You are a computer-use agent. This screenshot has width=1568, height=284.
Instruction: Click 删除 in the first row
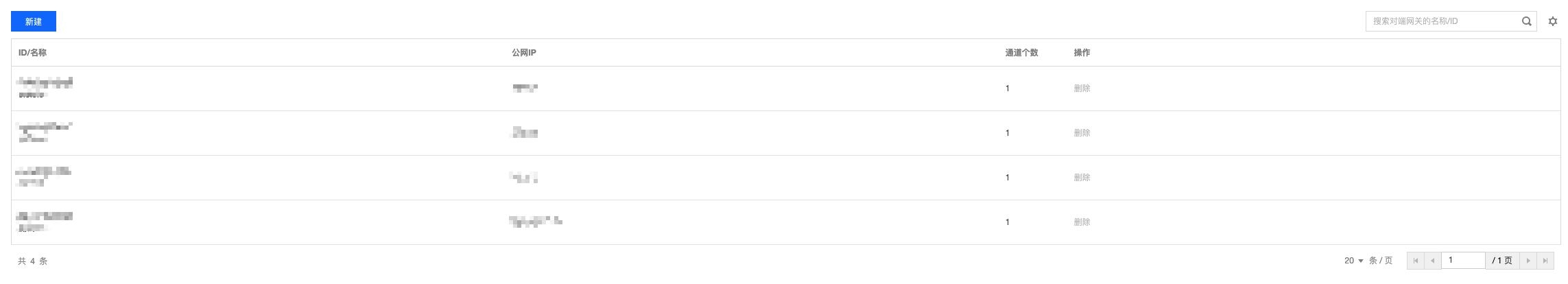click(1082, 88)
